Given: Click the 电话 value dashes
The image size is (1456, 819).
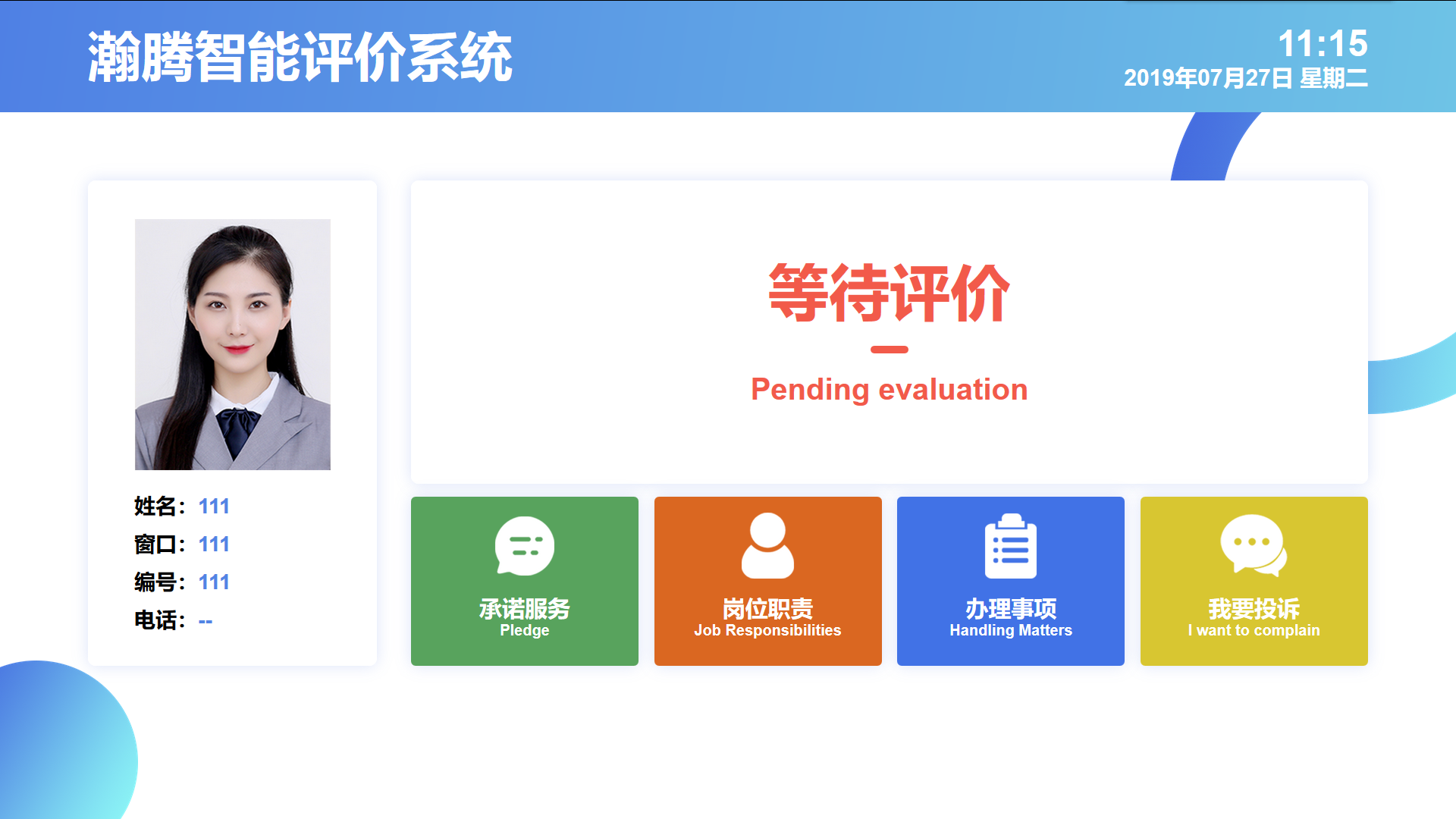Looking at the screenshot, I should pos(206,621).
